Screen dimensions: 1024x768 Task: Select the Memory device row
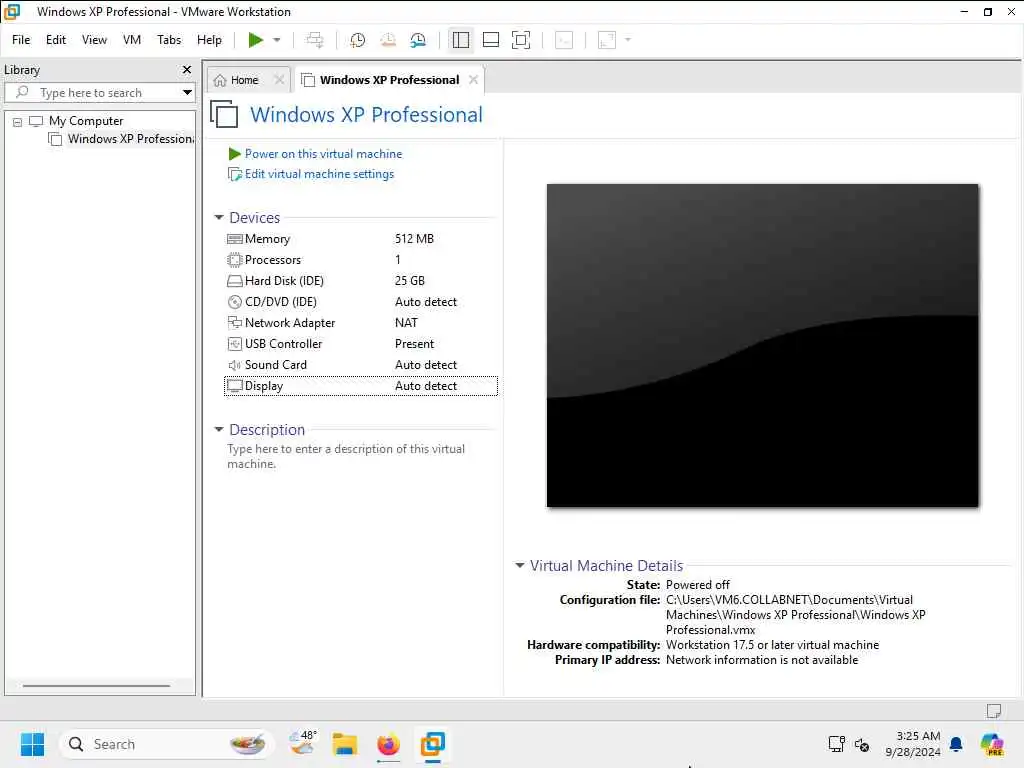361,239
